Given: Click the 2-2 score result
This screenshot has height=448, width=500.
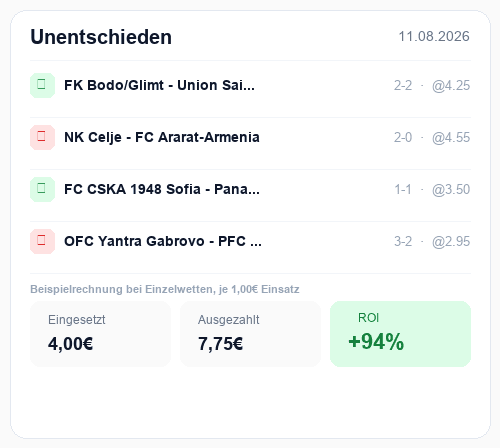Looking at the screenshot, I should click(x=403, y=86).
